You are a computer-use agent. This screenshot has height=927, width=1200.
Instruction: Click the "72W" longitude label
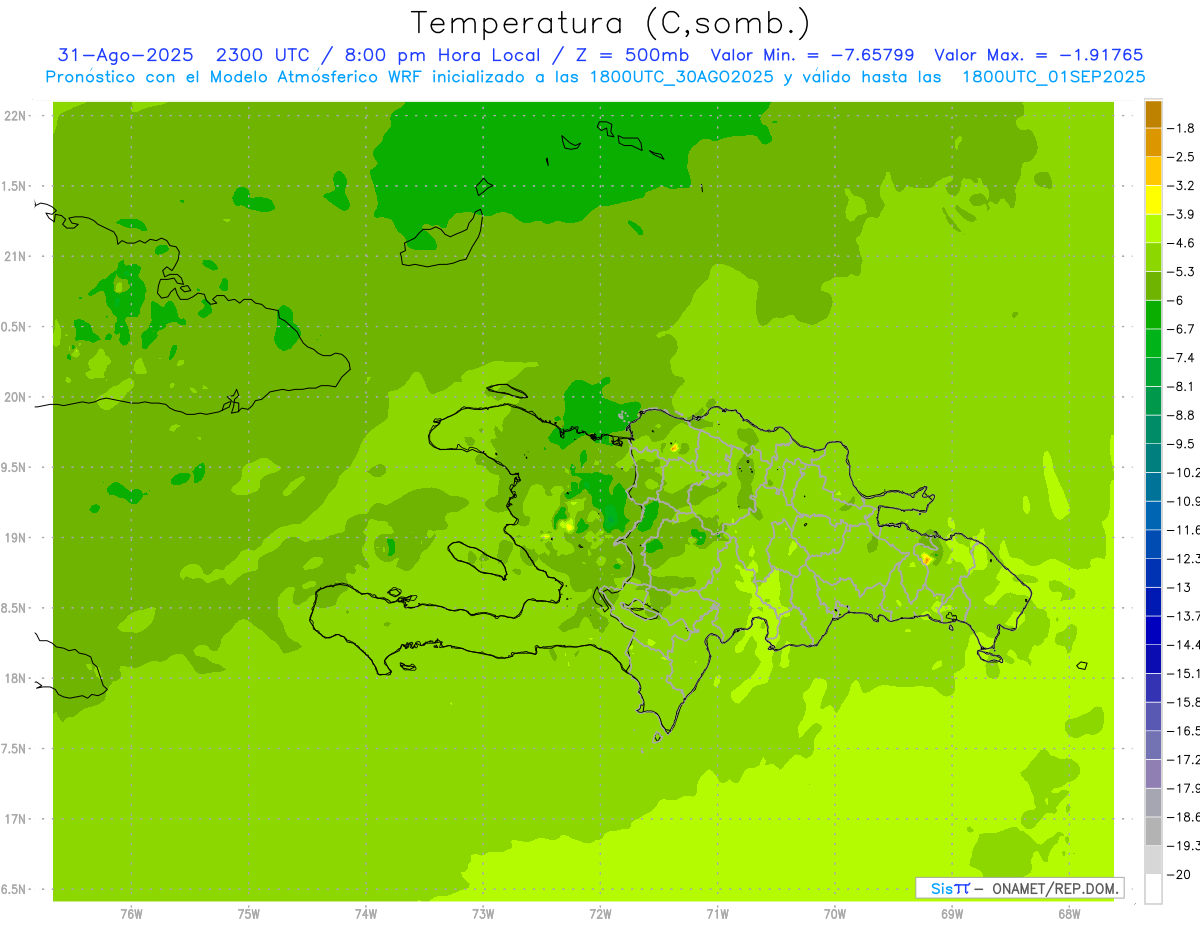coord(600,914)
